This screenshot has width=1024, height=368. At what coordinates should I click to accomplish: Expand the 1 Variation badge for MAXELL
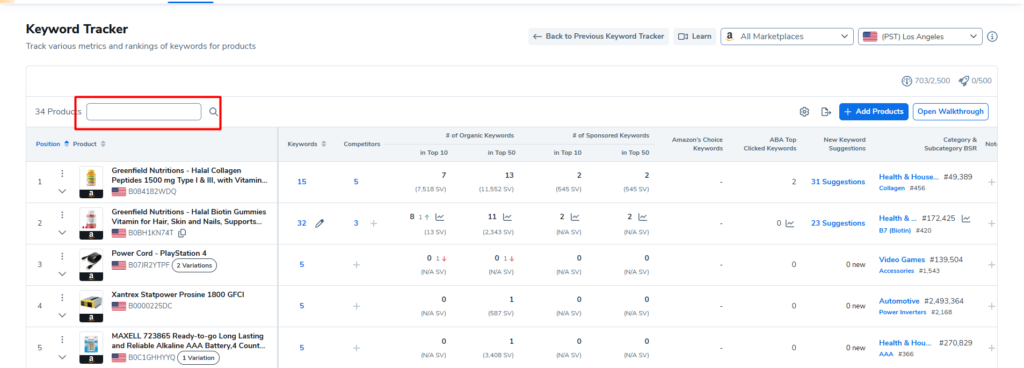tap(199, 358)
